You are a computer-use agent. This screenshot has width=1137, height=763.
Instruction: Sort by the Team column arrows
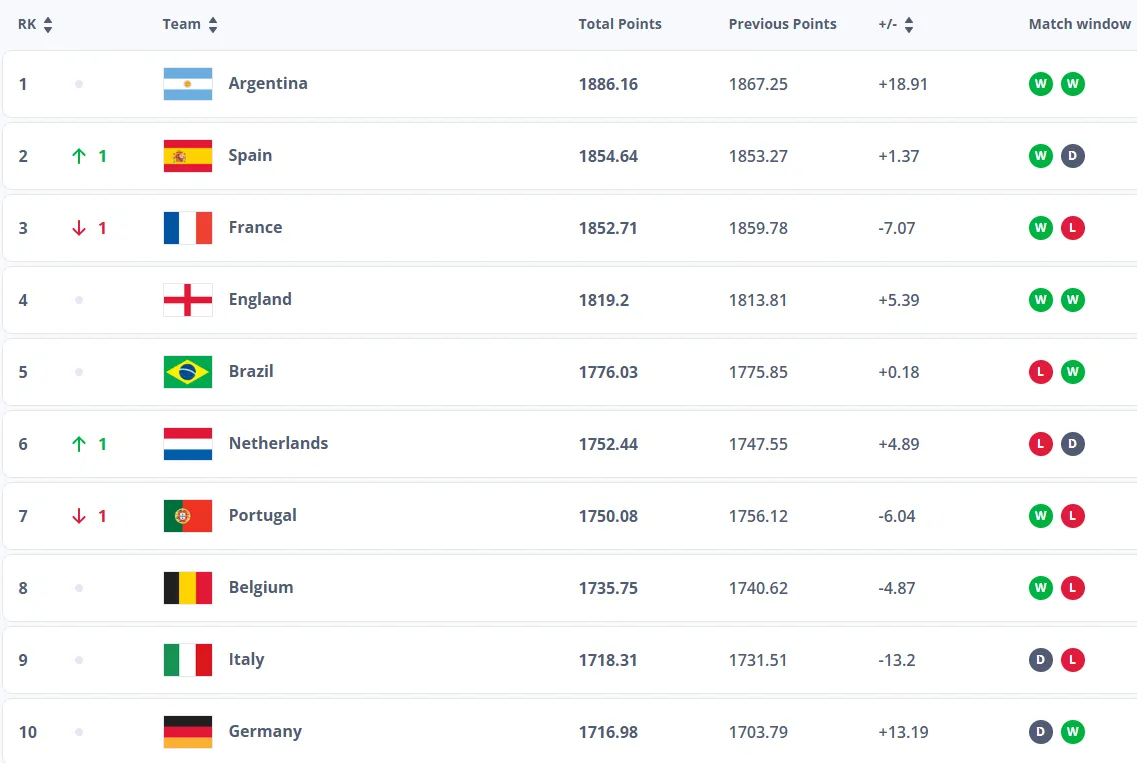point(213,24)
